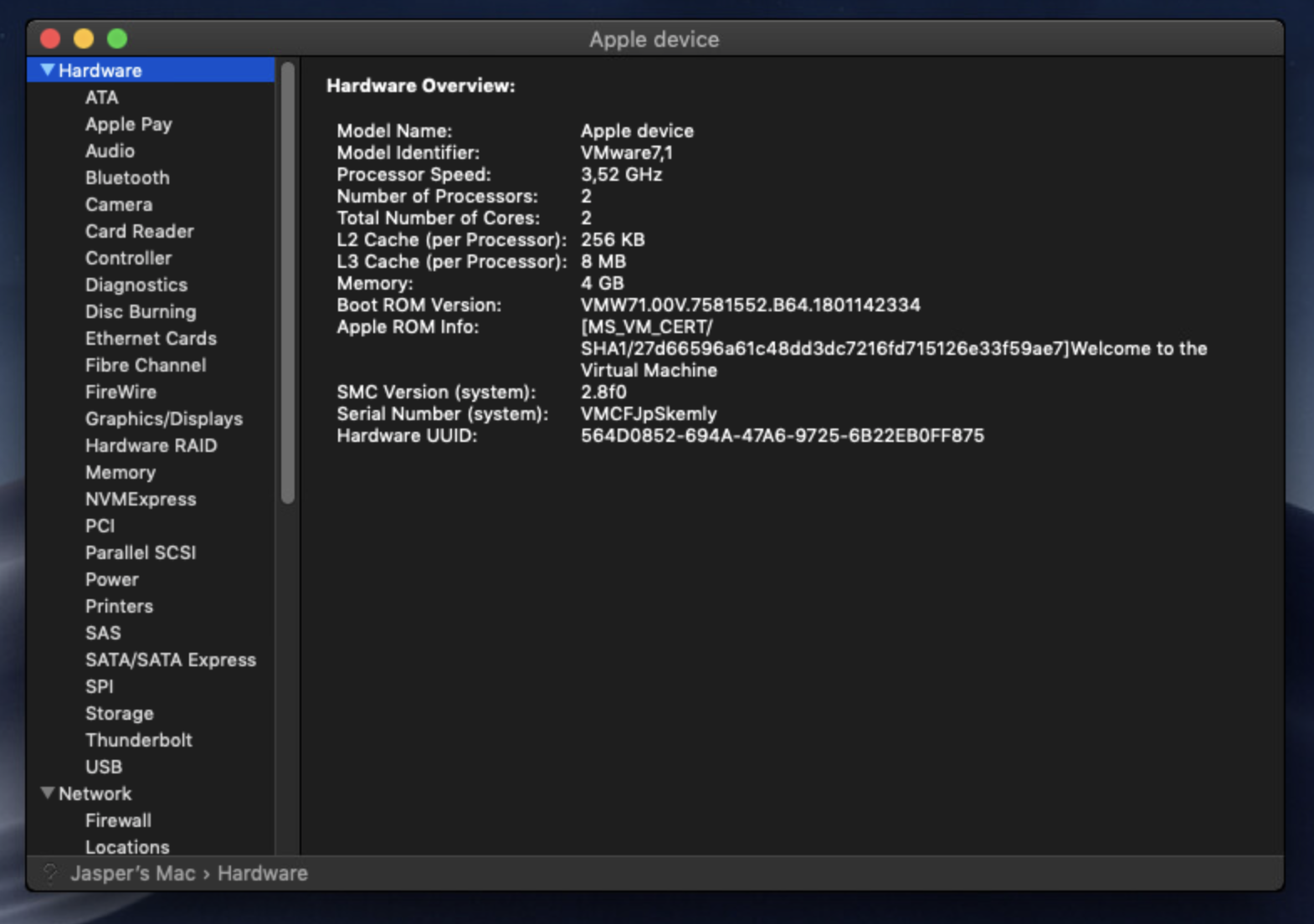This screenshot has width=1314, height=924.
Task: Close the window with red button
Action: 50,38
